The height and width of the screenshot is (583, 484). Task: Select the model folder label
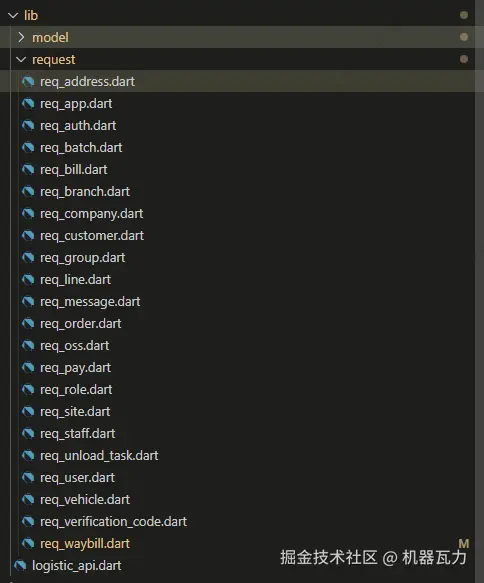[x=50, y=37]
